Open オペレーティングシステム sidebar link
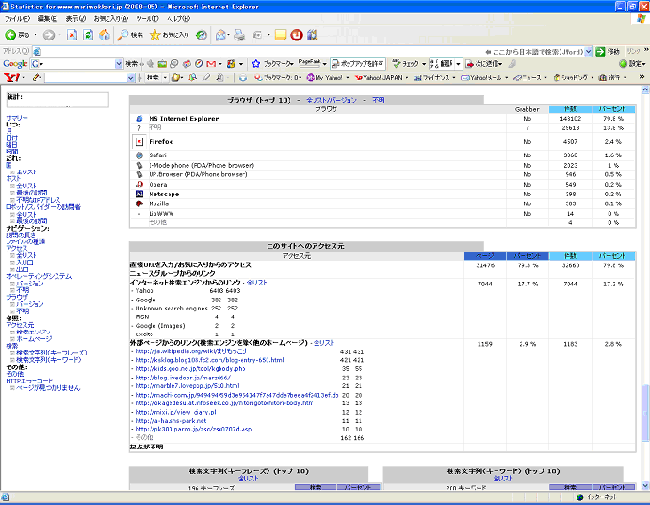This screenshot has height=505, width=650. point(39,276)
